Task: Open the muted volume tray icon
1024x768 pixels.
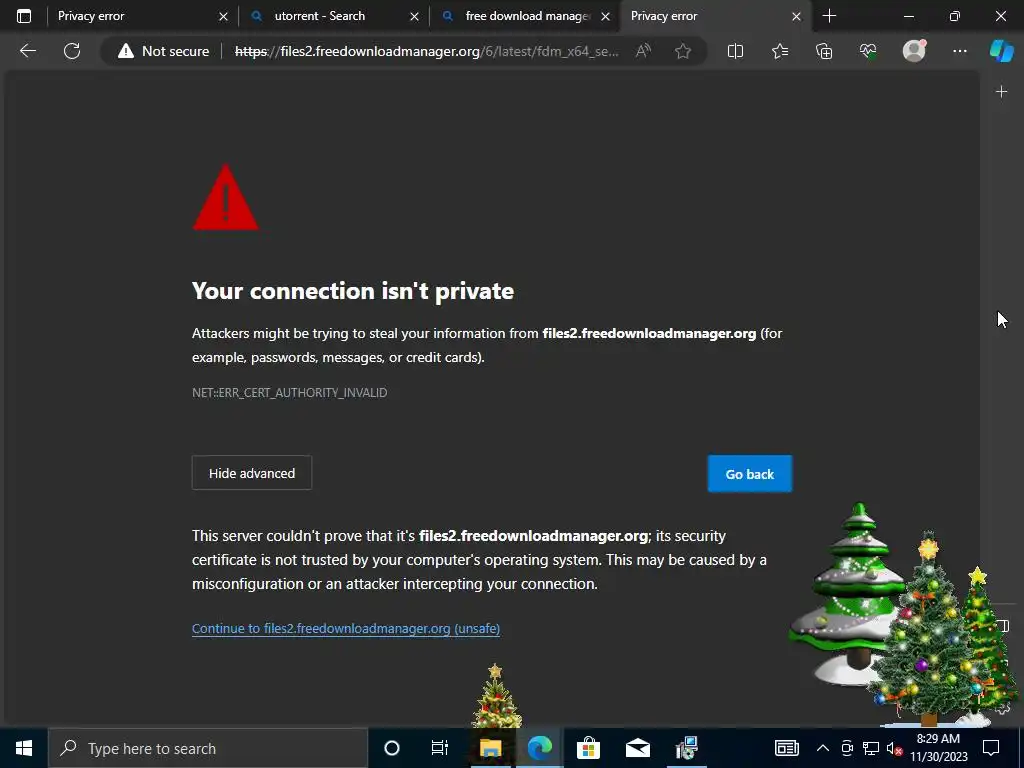Action: pyautogui.click(x=894, y=749)
